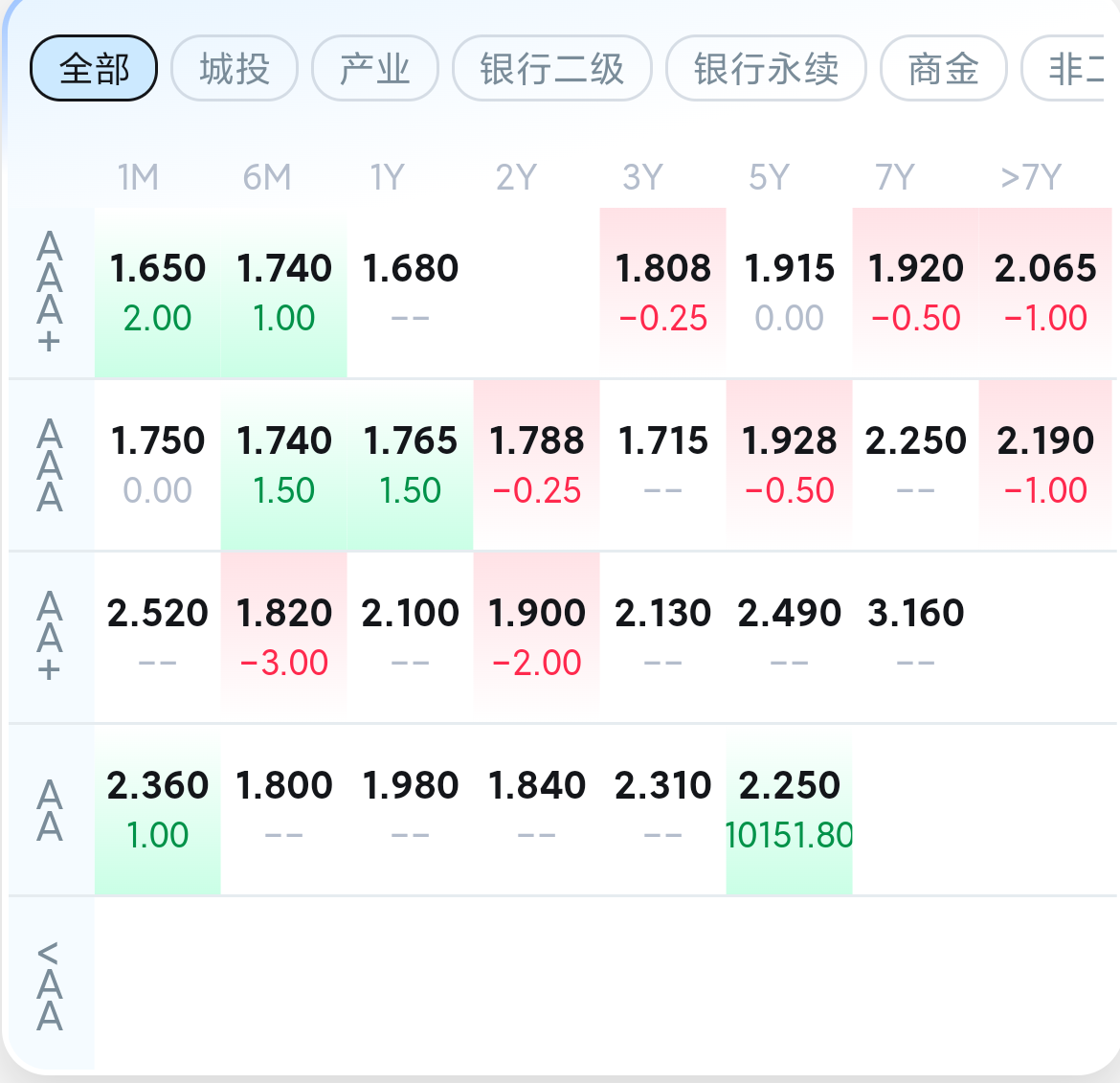
Task: Select the 银行二级 tab
Action: [551, 69]
